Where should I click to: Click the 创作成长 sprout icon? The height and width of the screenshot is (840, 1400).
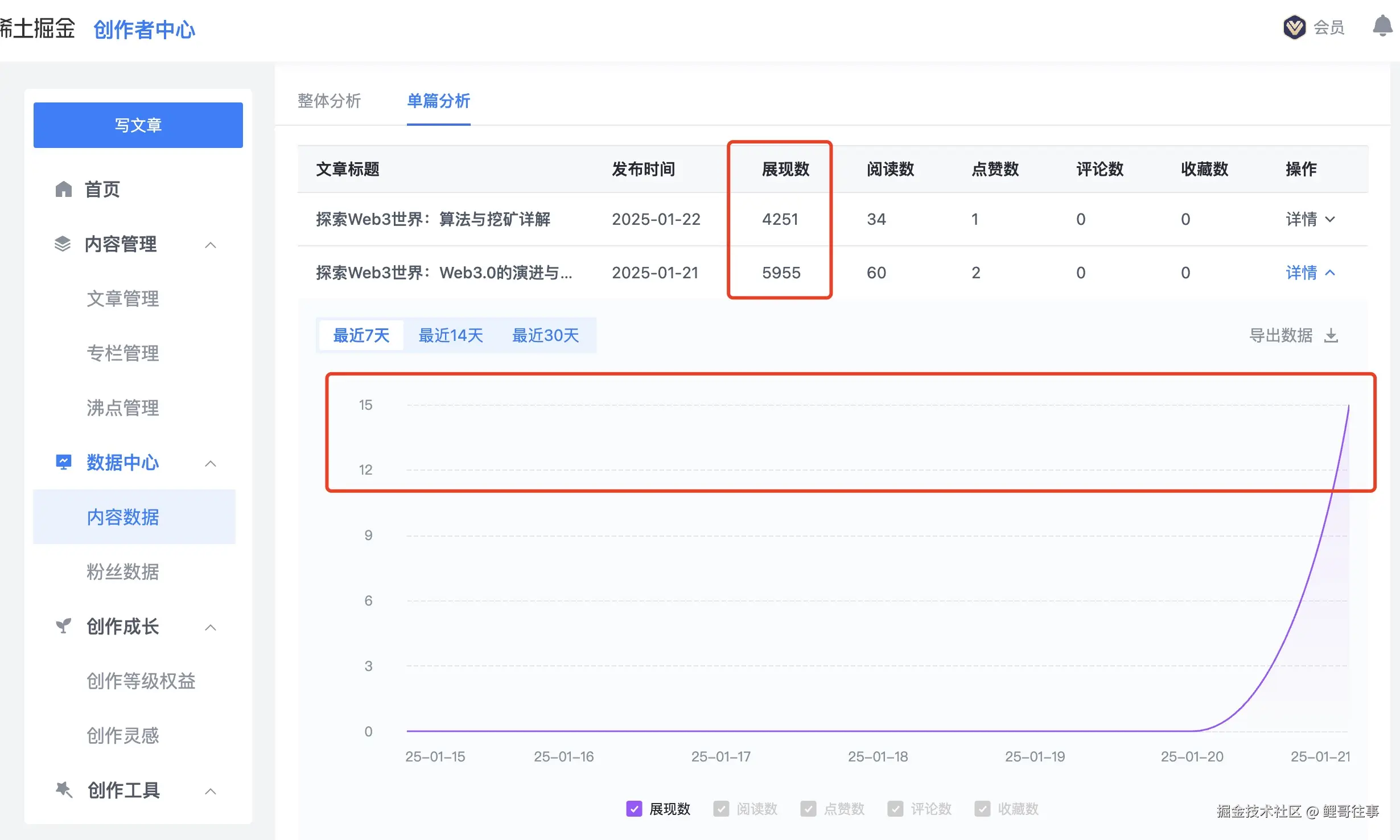pyautogui.click(x=63, y=626)
